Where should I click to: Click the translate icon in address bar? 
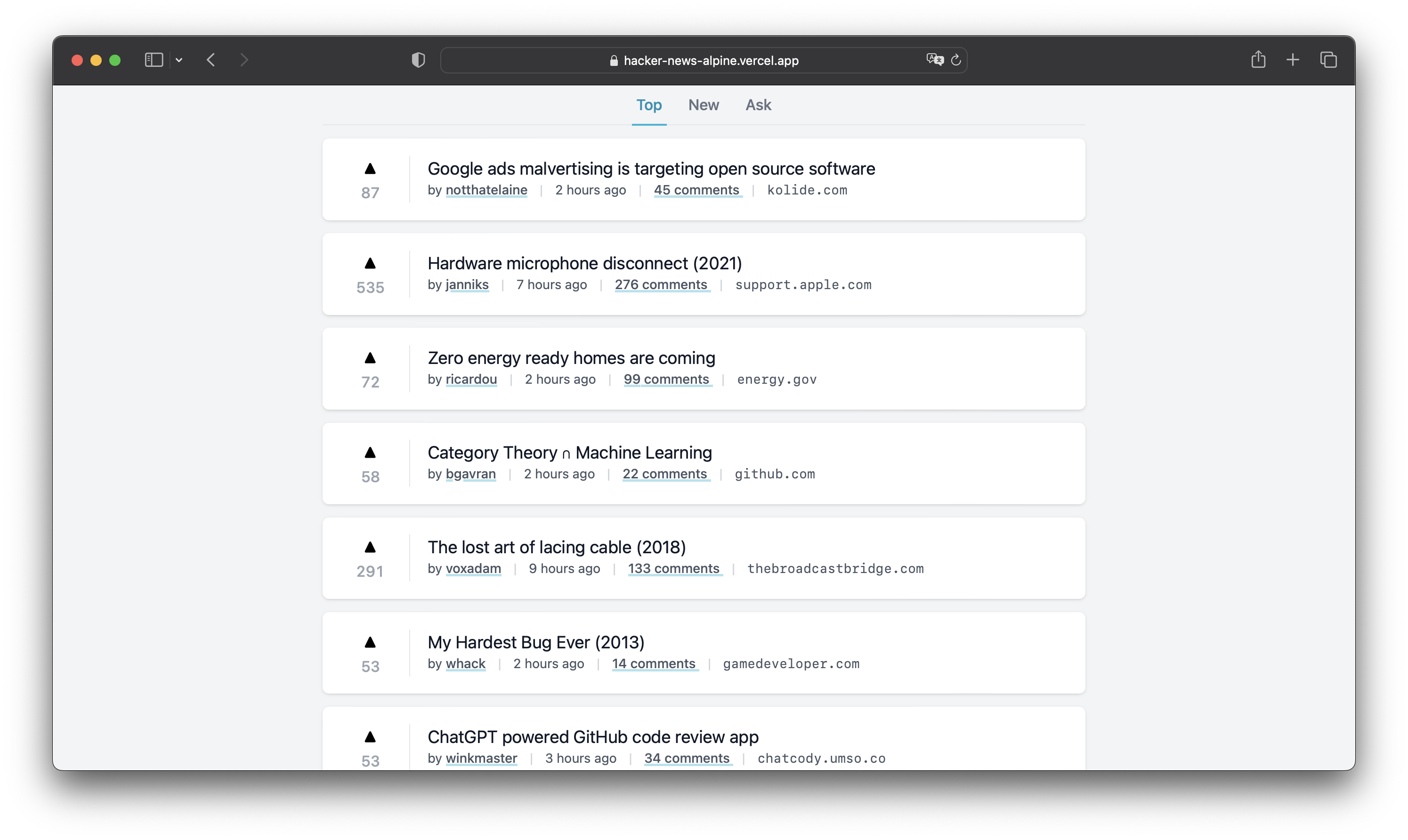pyautogui.click(x=934, y=59)
